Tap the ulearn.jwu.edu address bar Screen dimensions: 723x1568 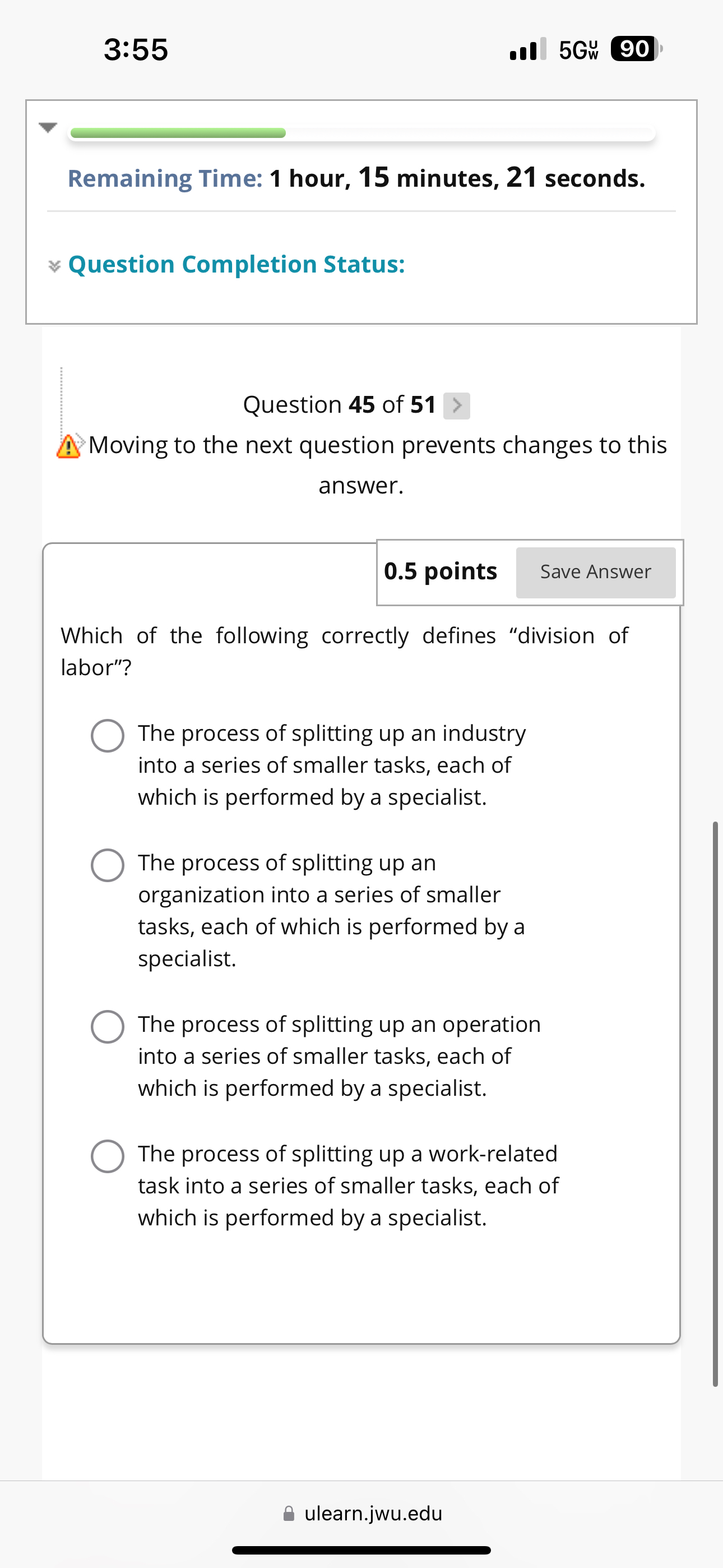coord(361,1512)
